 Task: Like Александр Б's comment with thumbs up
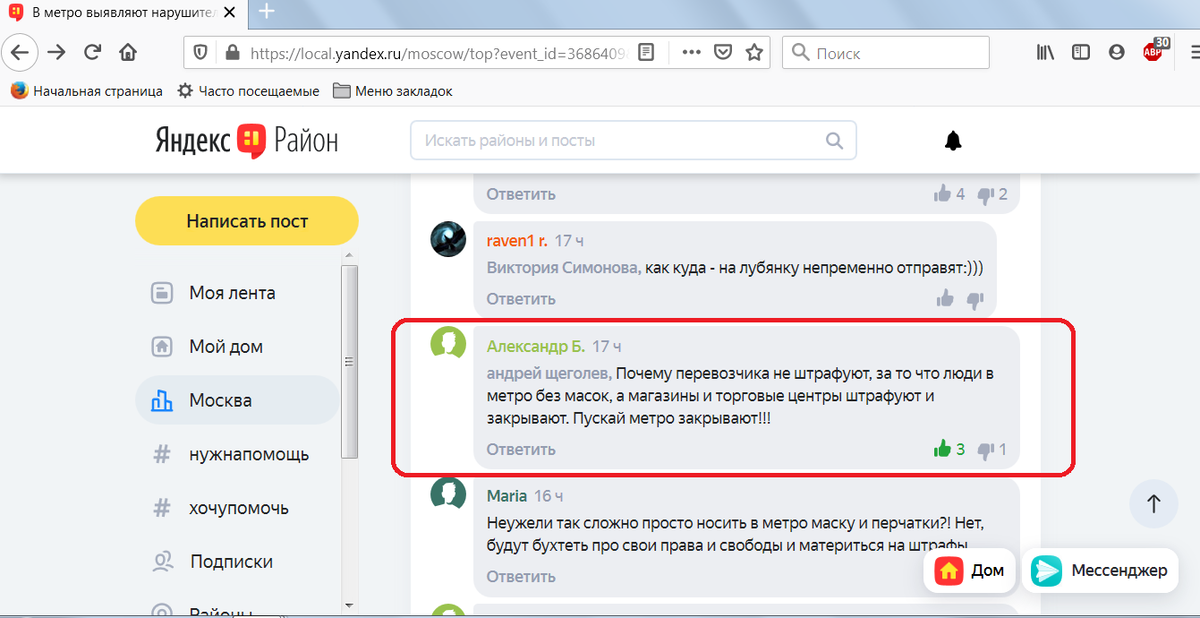(941, 449)
